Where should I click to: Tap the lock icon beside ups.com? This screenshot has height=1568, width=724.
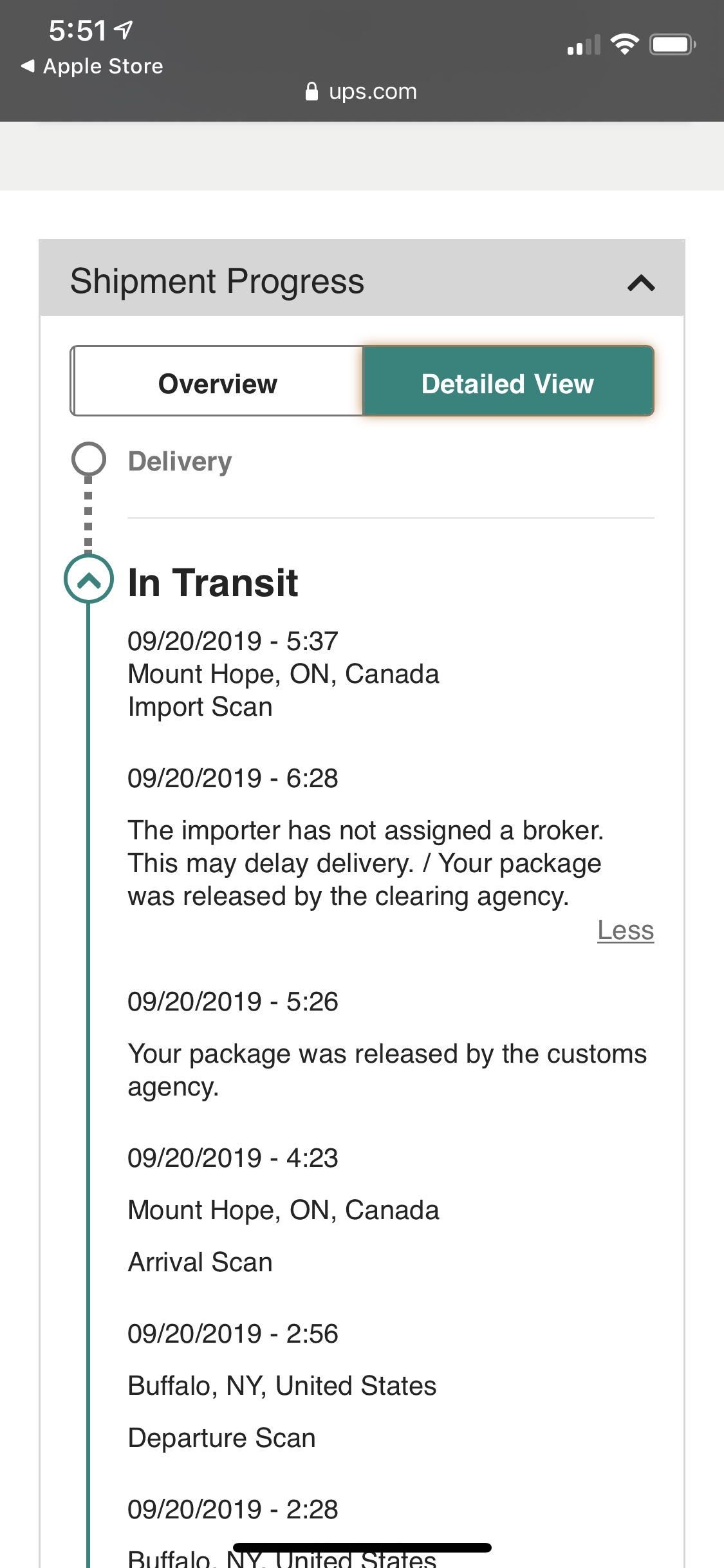point(311,91)
